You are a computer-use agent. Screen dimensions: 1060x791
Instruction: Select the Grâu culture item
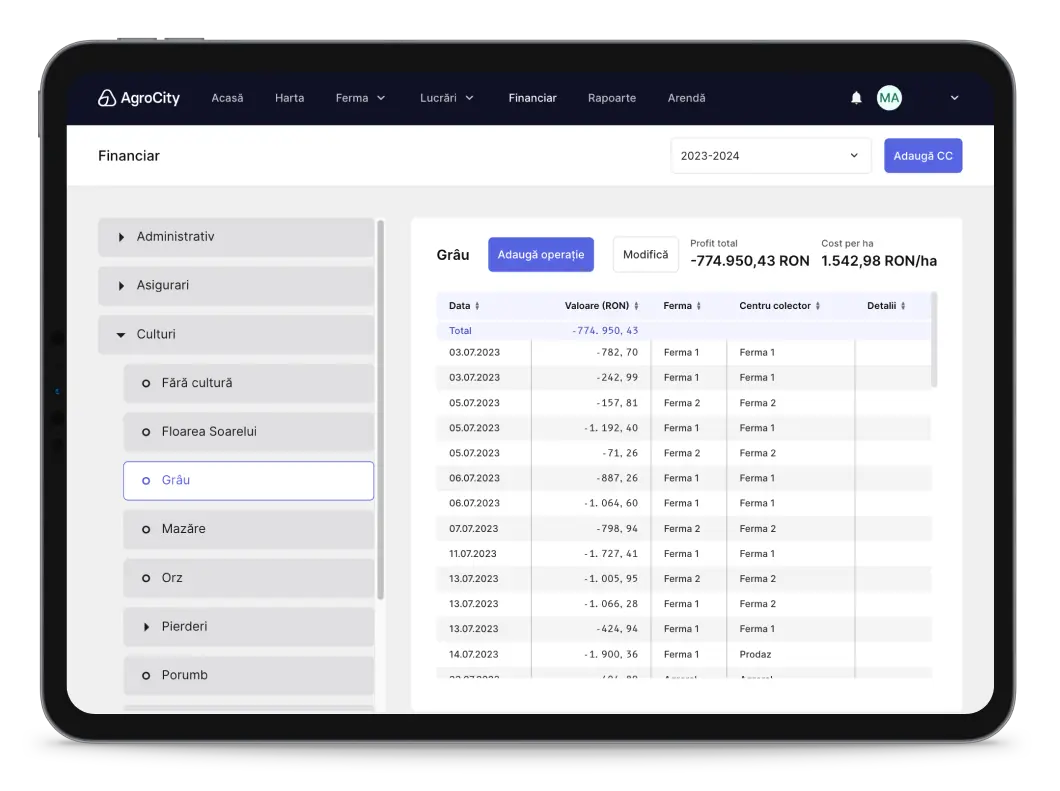[248, 480]
